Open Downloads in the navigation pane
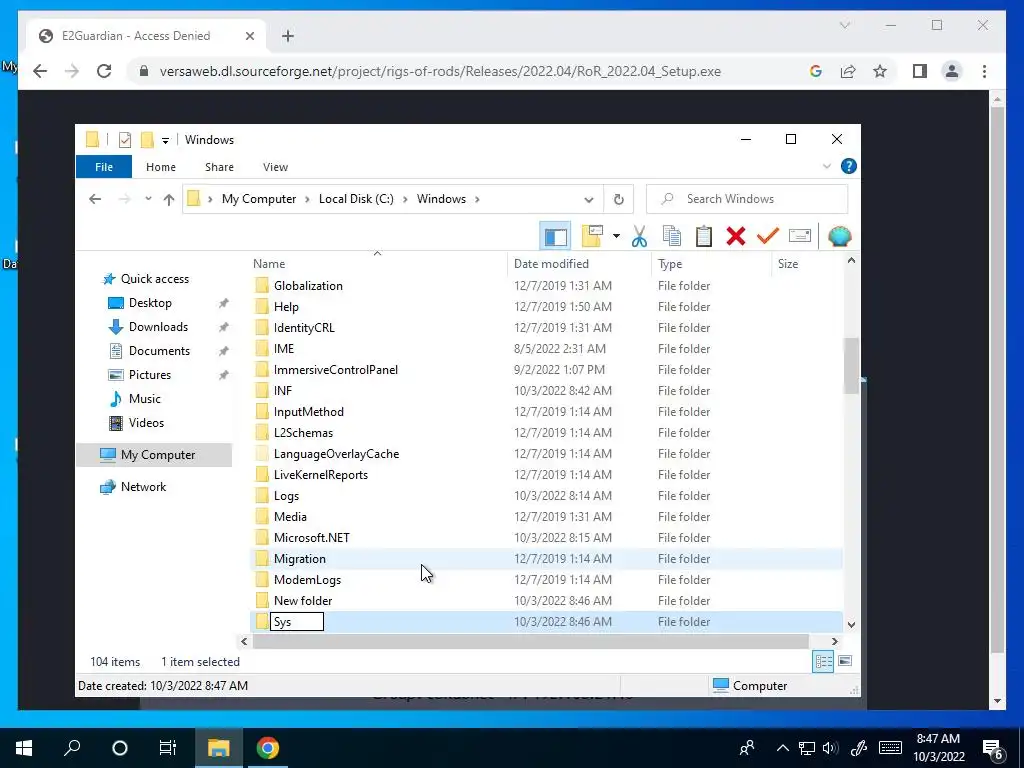 pos(158,327)
